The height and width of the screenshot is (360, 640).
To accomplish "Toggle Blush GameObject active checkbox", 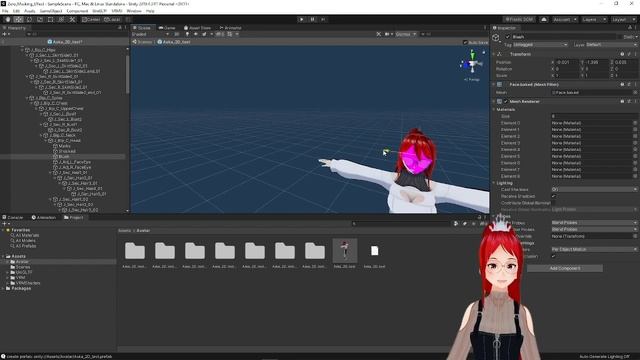I will (507, 37).
